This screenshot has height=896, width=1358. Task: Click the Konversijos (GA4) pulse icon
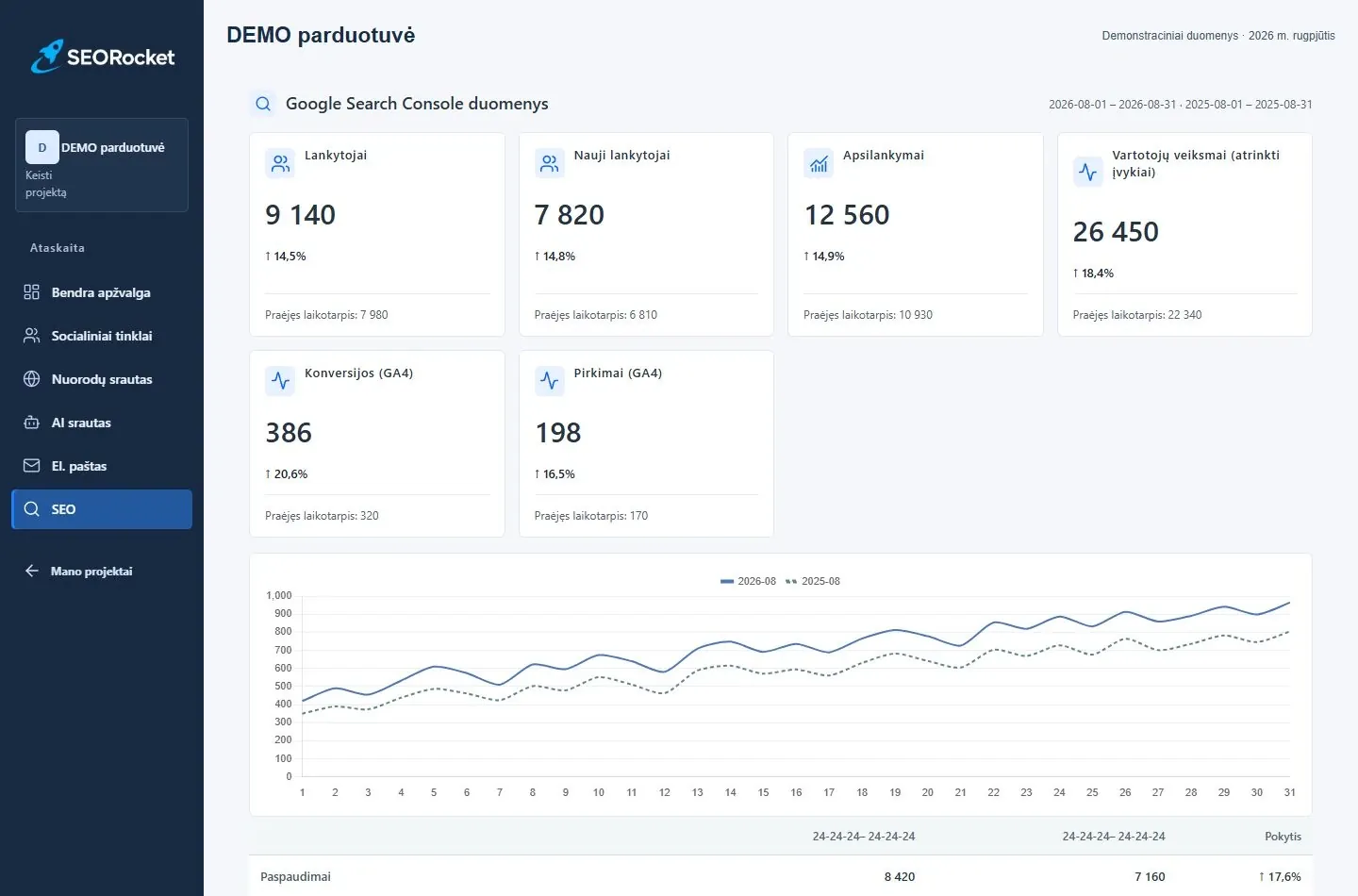coord(280,381)
